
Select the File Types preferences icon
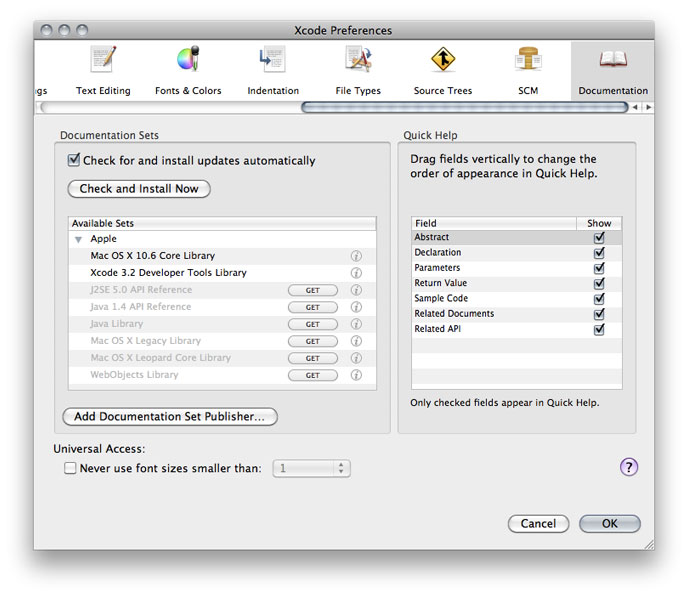click(x=357, y=68)
